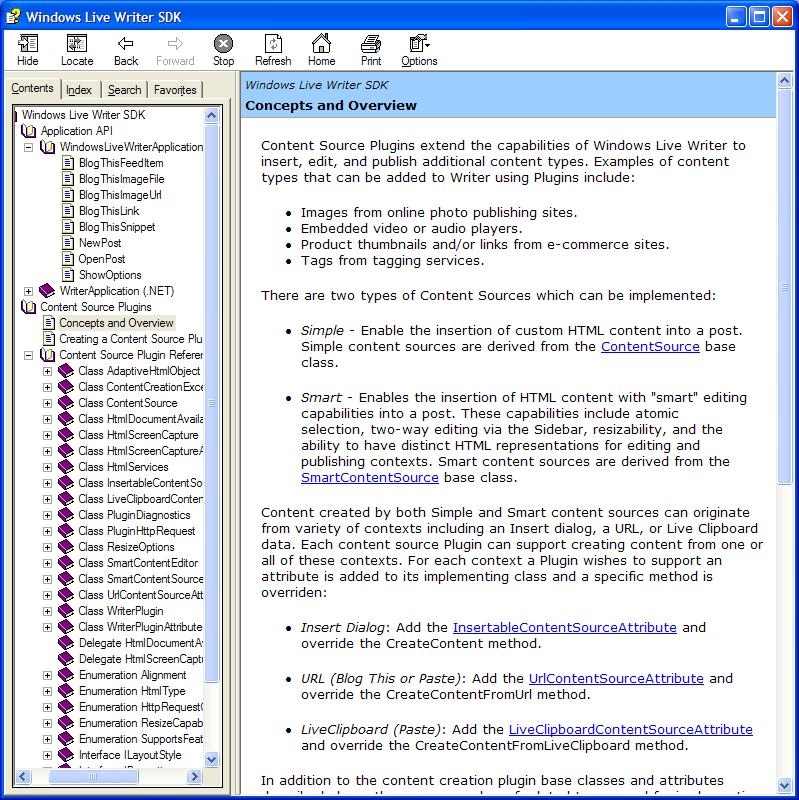Click the content pane scroll up arrow
Screen dimensions: 799x800
click(784, 81)
